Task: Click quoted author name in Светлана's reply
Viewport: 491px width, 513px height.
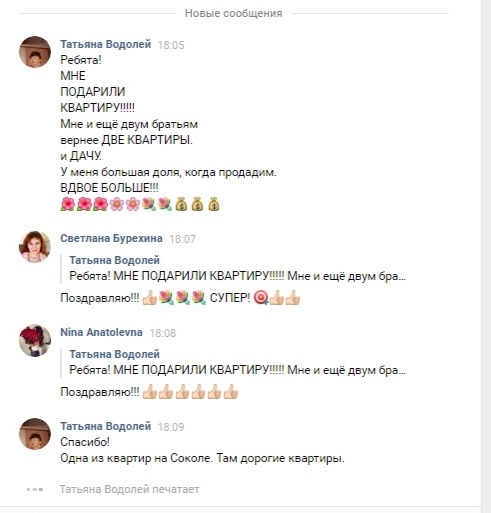Action: tap(114, 260)
